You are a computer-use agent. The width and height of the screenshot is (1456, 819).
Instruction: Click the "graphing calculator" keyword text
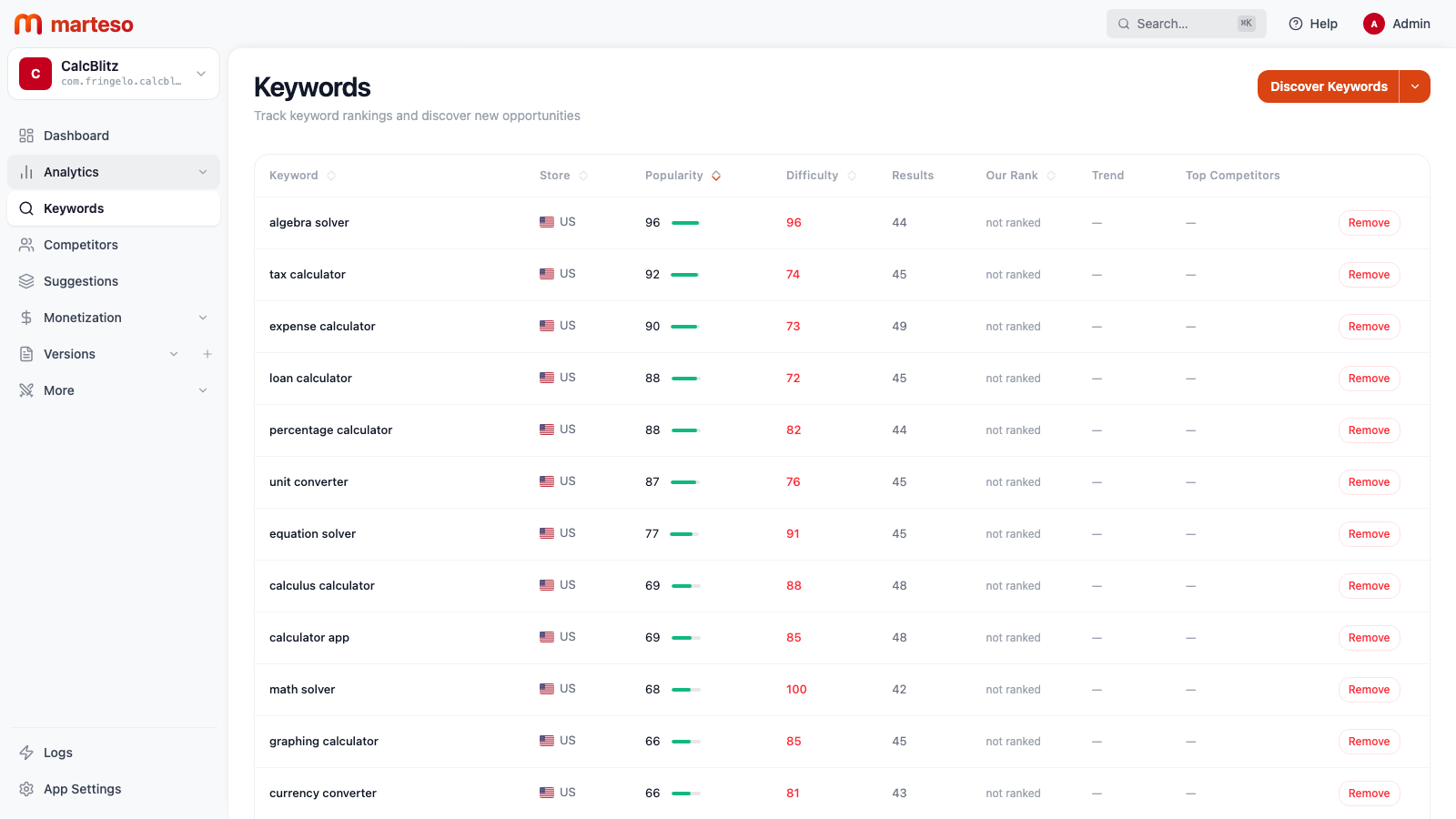coord(324,742)
